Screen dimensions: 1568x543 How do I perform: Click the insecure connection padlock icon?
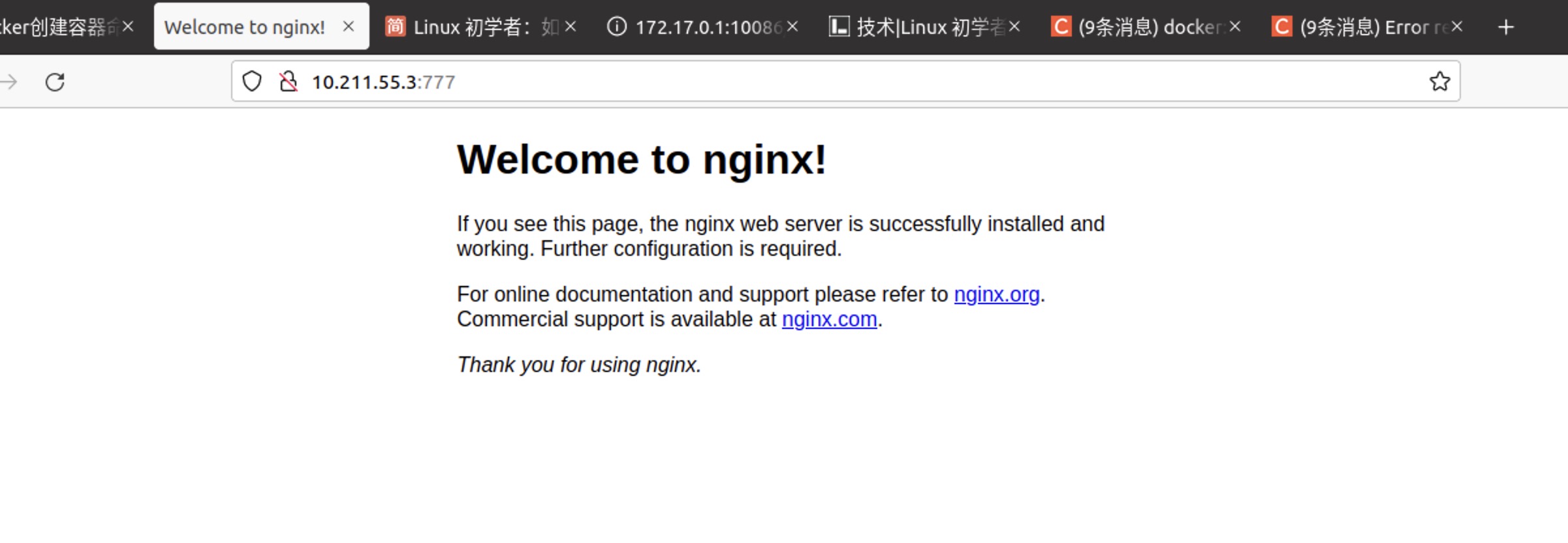[288, 82]
